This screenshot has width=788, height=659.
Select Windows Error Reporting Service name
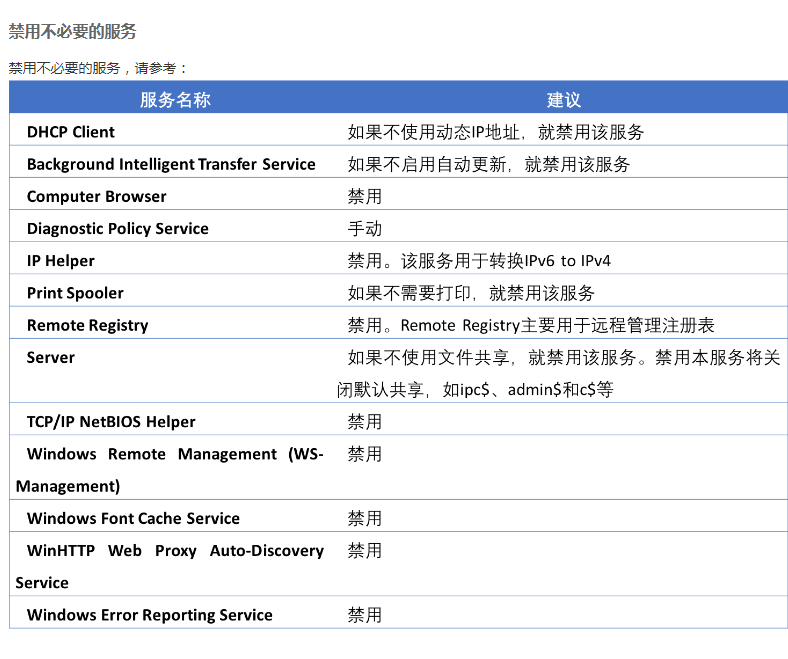(x=150, y=615)
